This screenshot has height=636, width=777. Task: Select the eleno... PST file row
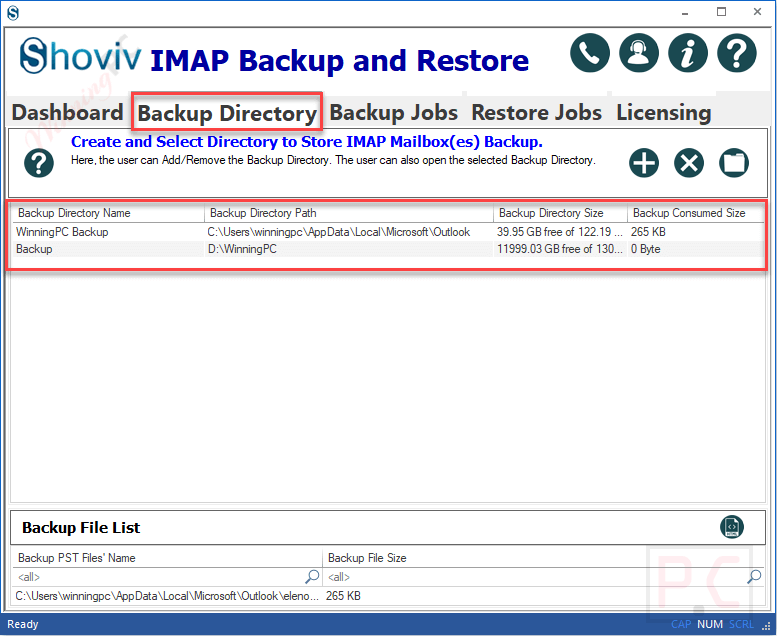(388, 596)
